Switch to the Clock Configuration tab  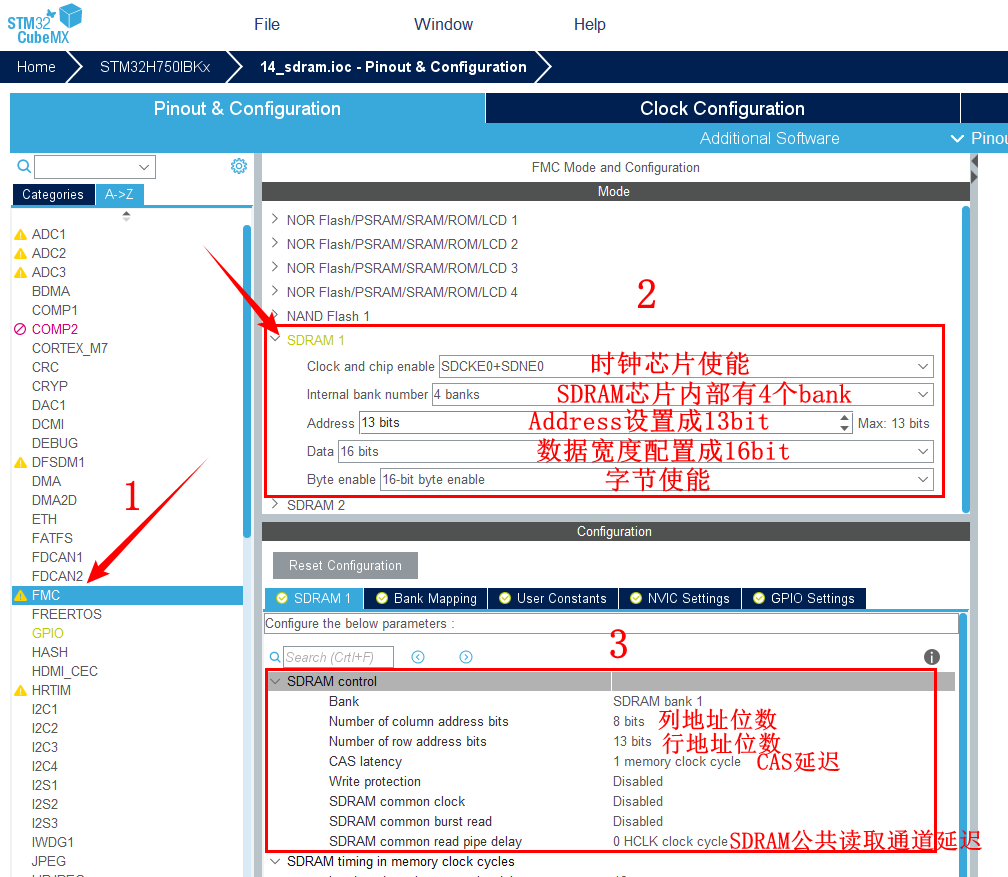721,109
